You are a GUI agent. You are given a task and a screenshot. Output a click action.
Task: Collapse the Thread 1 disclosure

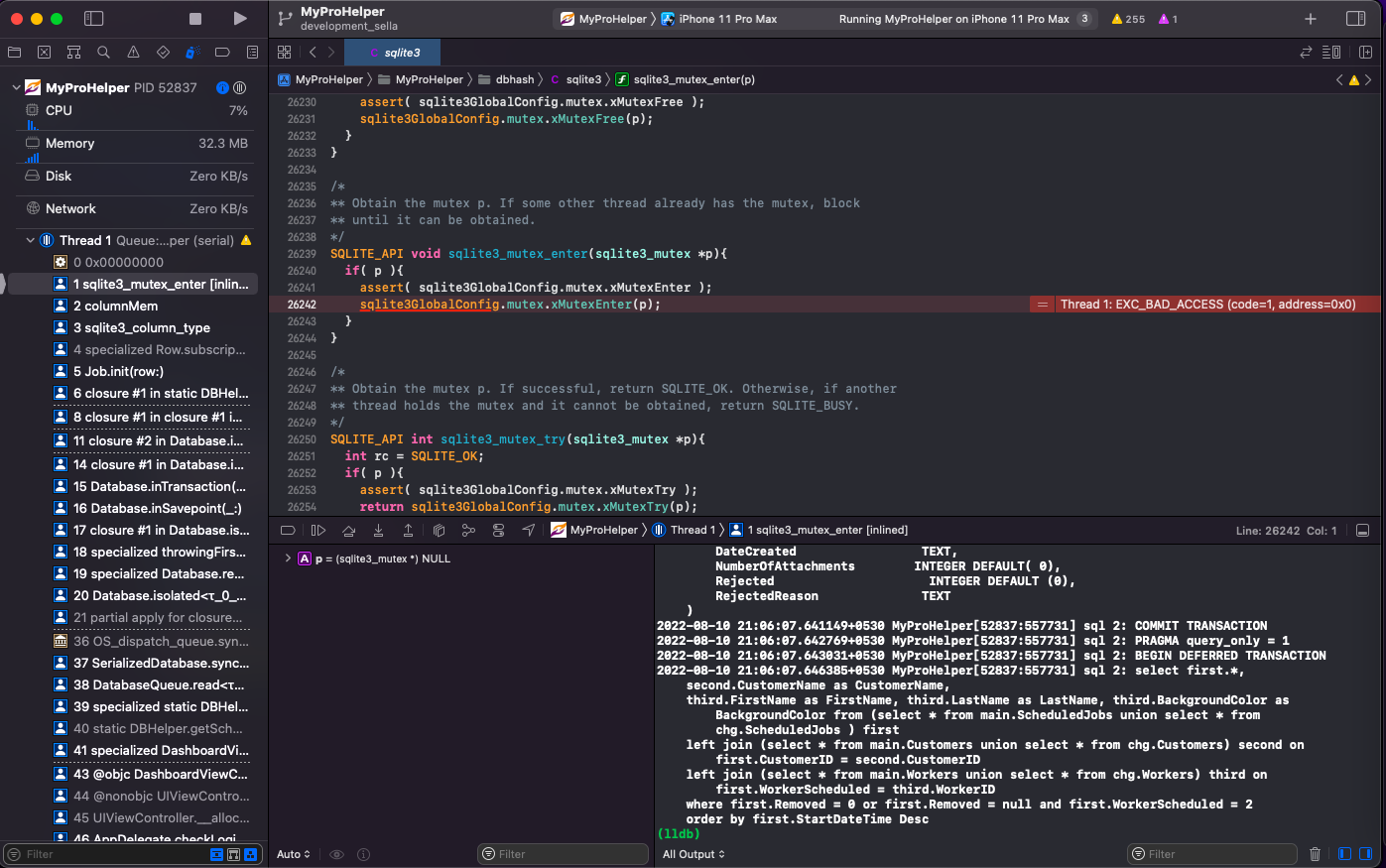click(x=30, y=240)
